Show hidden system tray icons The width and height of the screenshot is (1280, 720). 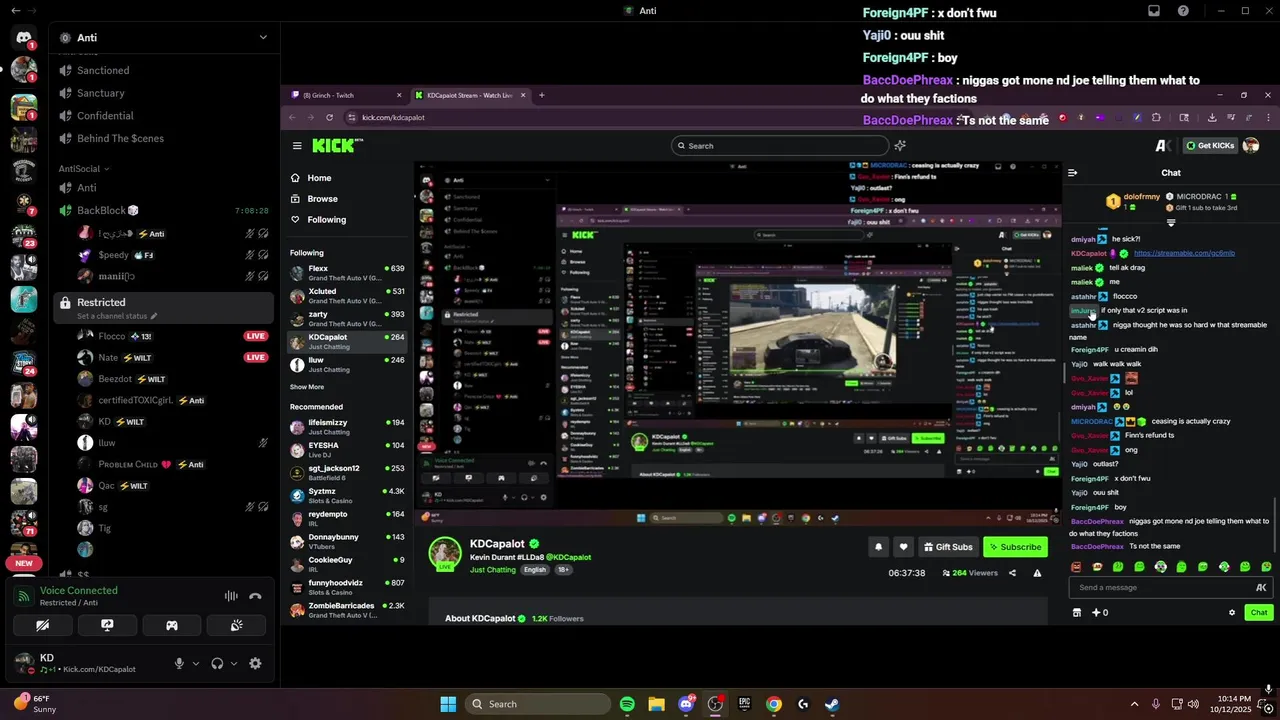[1134, 704]
